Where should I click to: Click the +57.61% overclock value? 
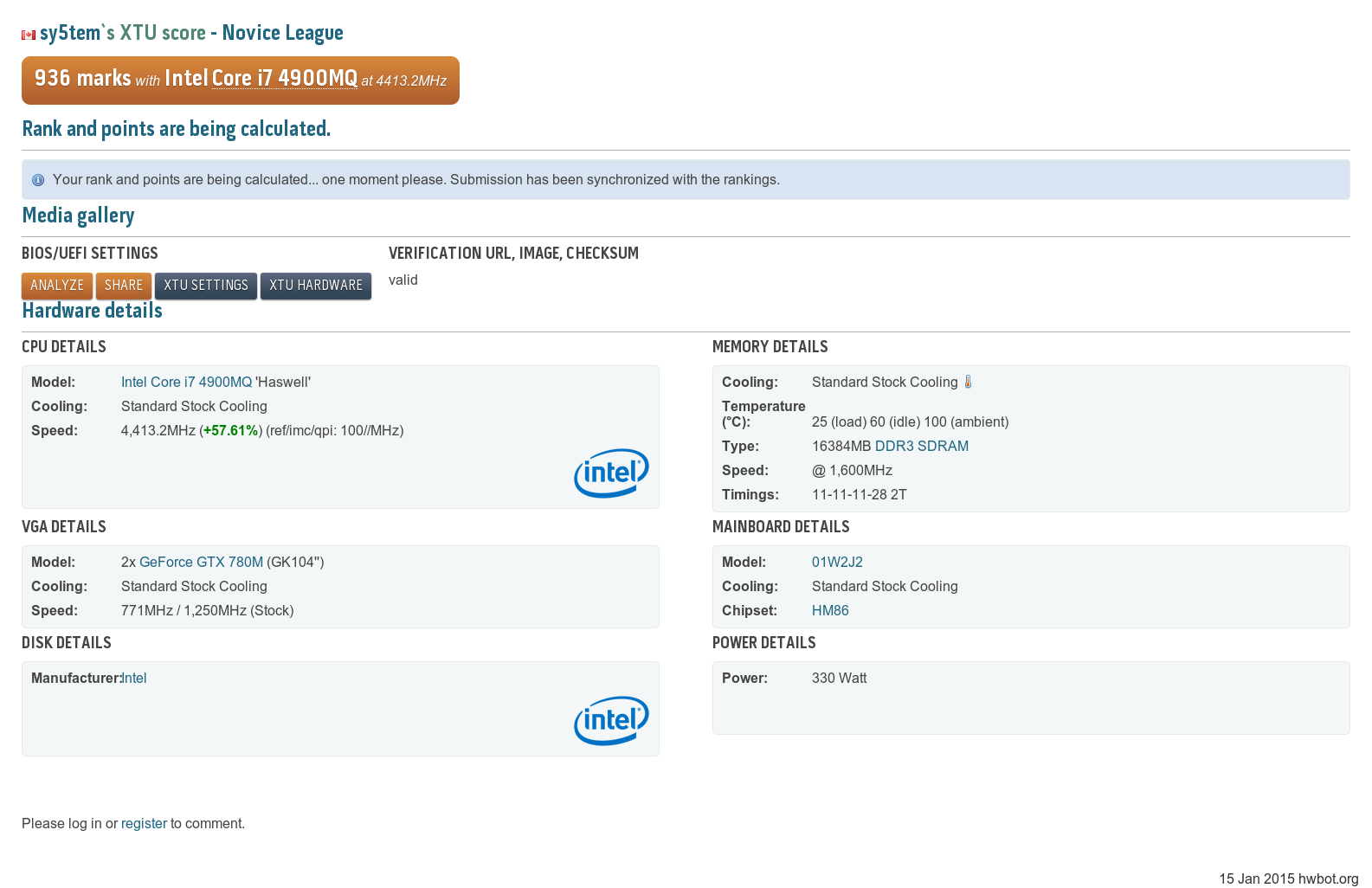tap(231, 430)
